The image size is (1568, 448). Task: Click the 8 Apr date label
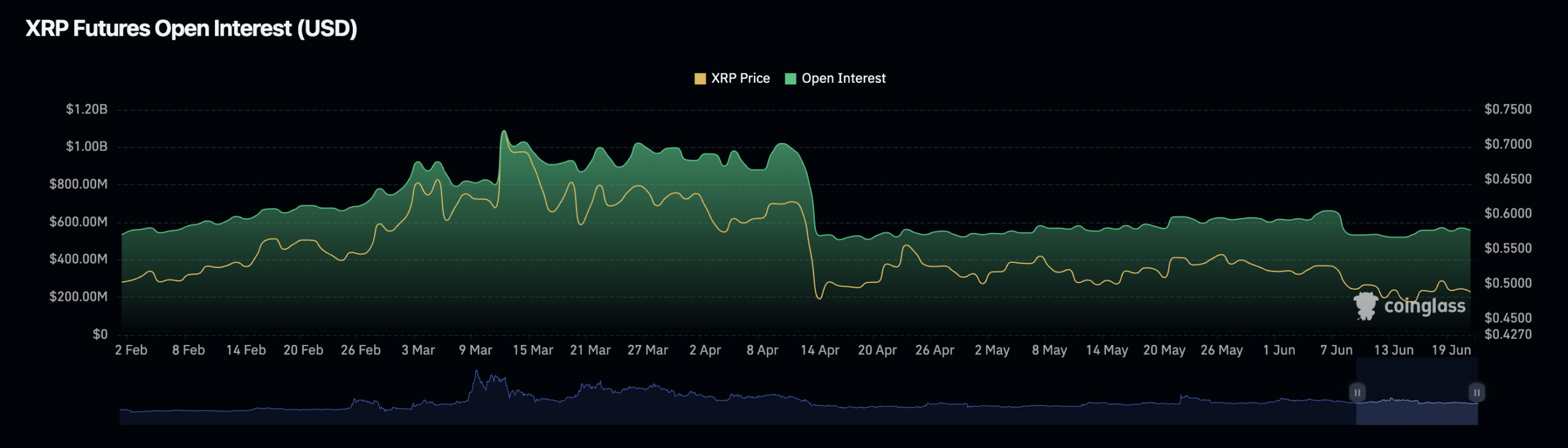pyautogui.click(x=763, y=350)
